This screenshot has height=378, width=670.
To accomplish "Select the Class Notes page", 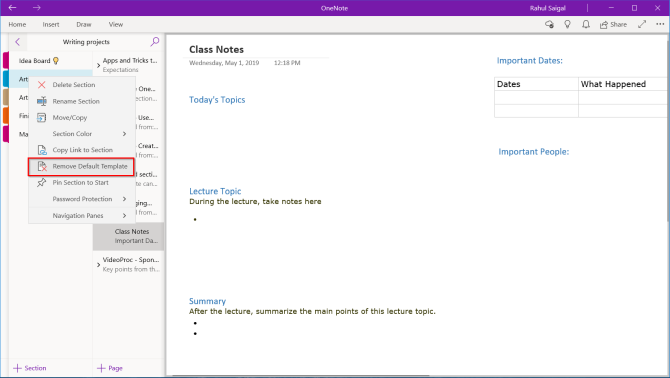I will 129,236.
